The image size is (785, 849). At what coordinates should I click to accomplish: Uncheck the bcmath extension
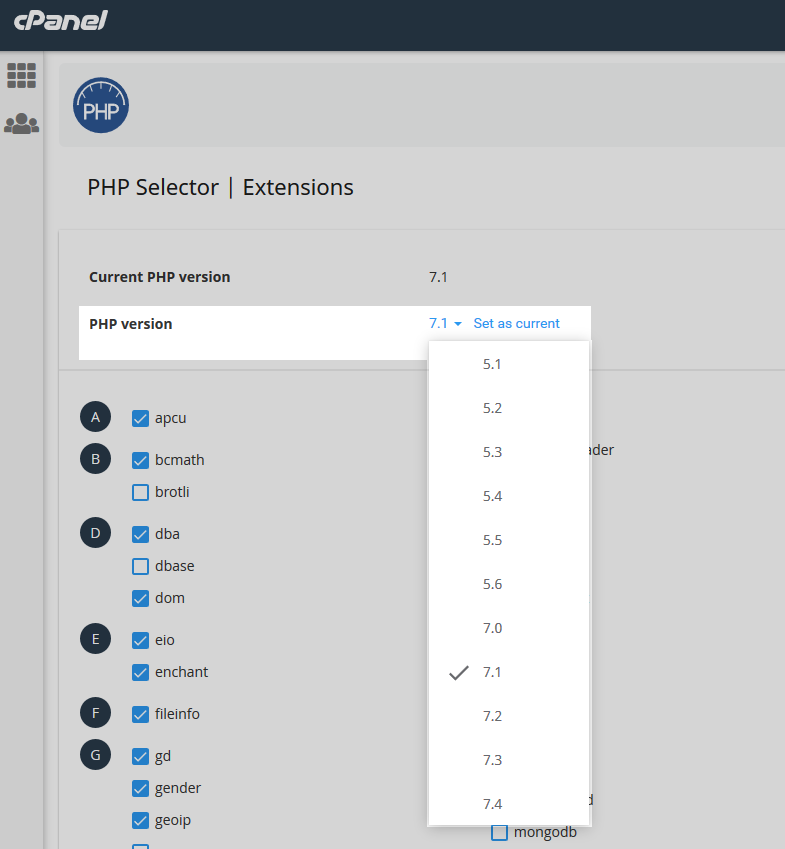pos(140,460)
